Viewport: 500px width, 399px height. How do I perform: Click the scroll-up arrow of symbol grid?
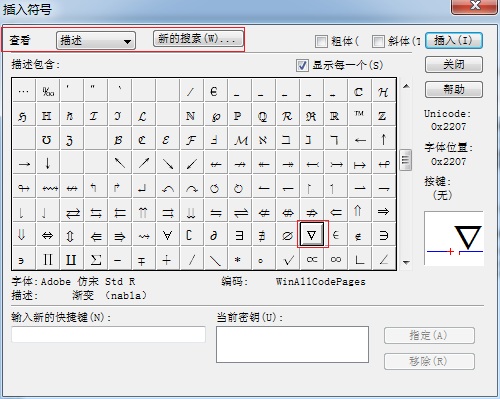coord(406,86)
